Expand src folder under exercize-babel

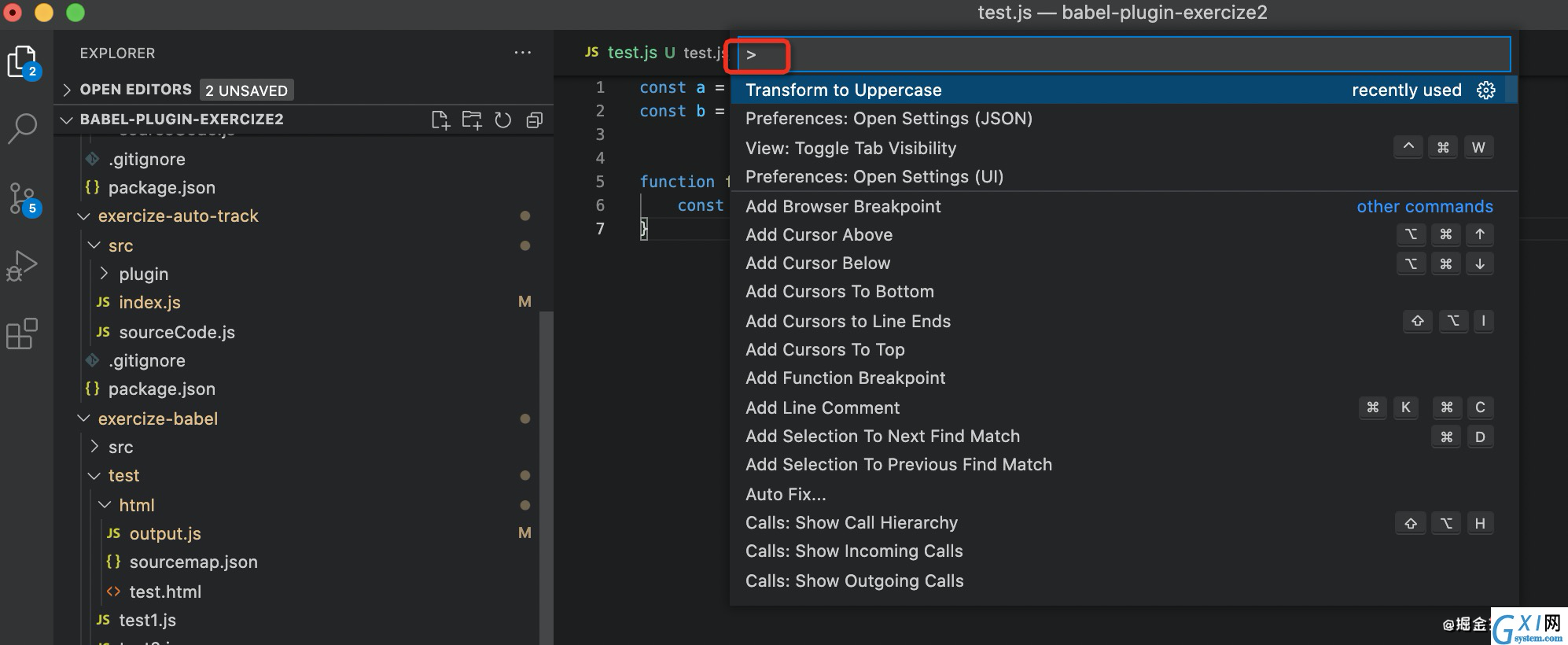pos(94,447)
